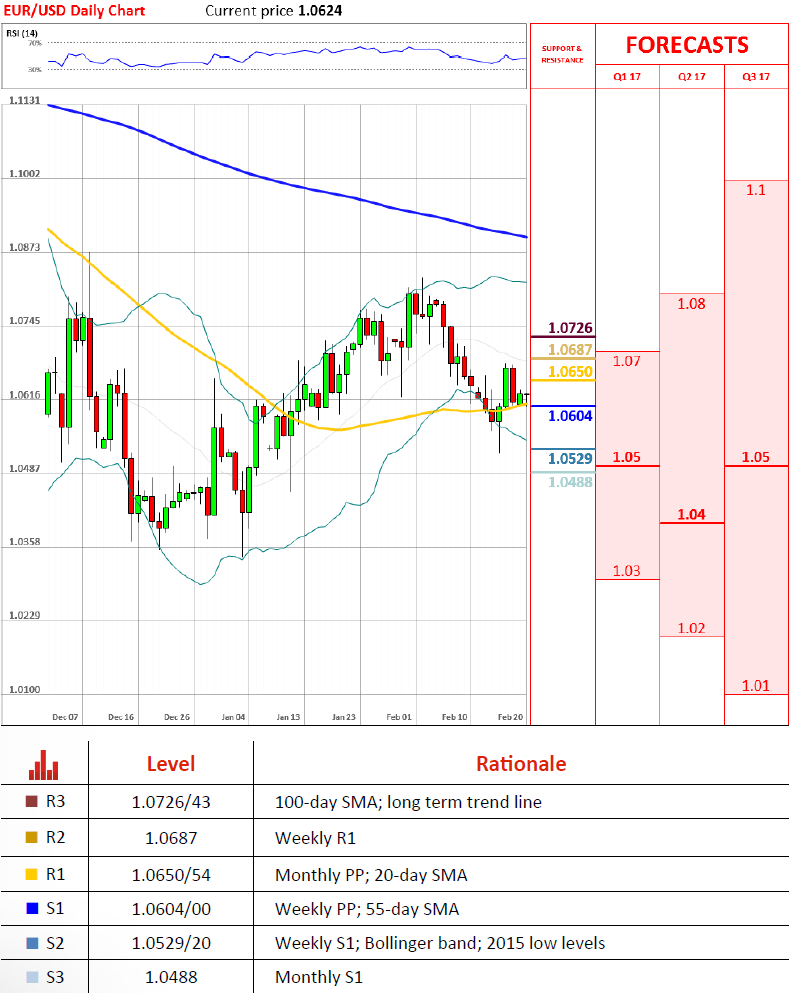793x993 pixels.
Task: Click the Jan 04 date axis label
Action: (233, 717)
